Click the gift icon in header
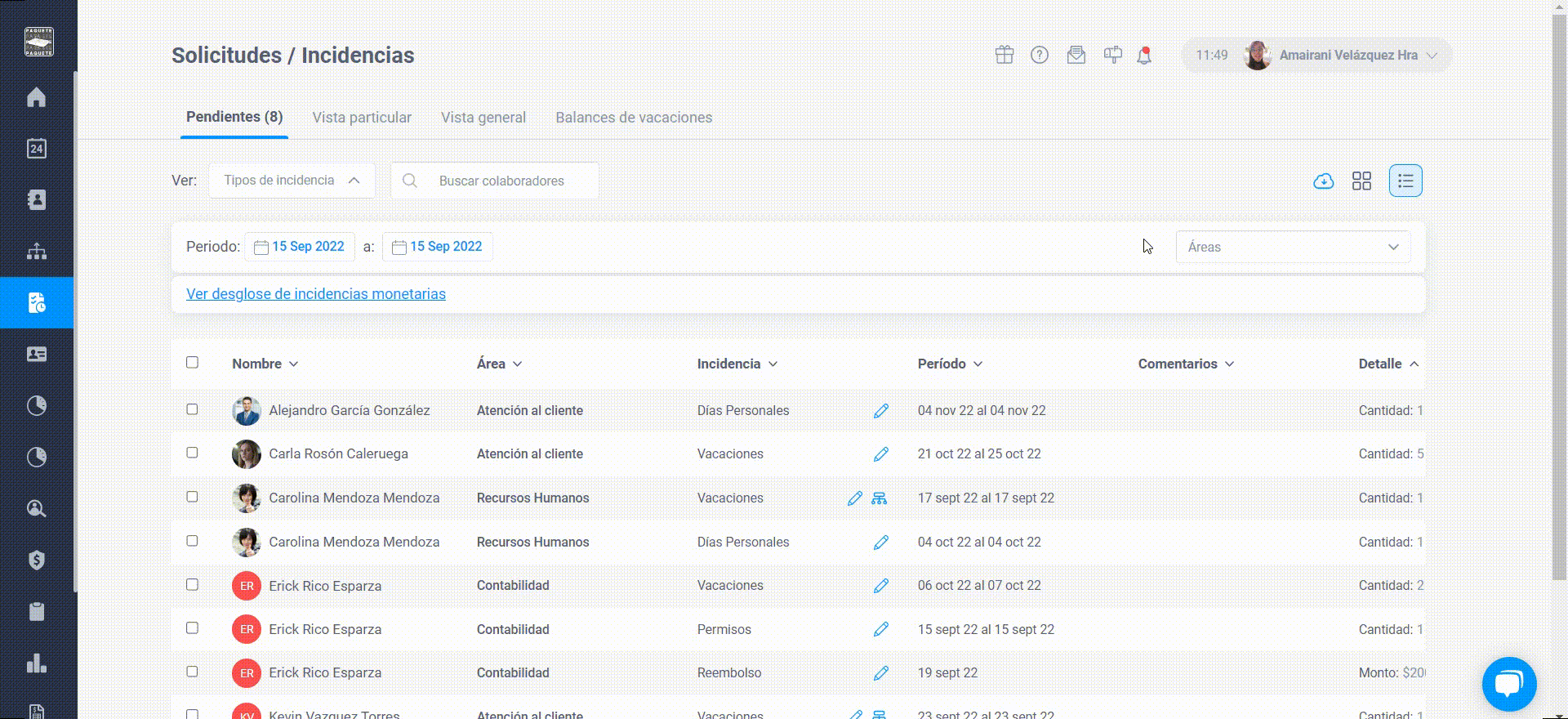1568x719 pixels. [x=1004, y=55]
